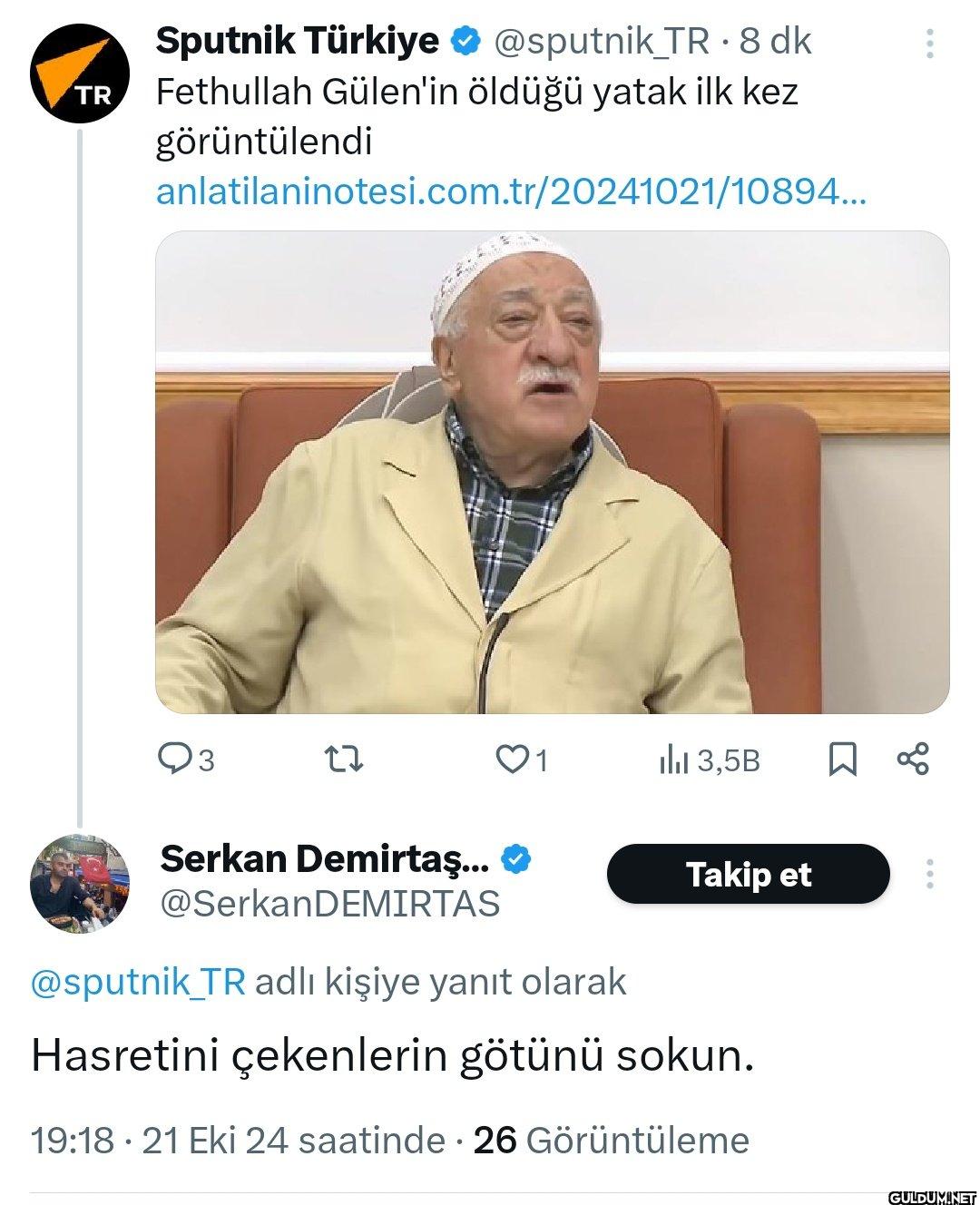
Task: Open the tweet's photo of the man in the white cap
Action: (553, 472)
